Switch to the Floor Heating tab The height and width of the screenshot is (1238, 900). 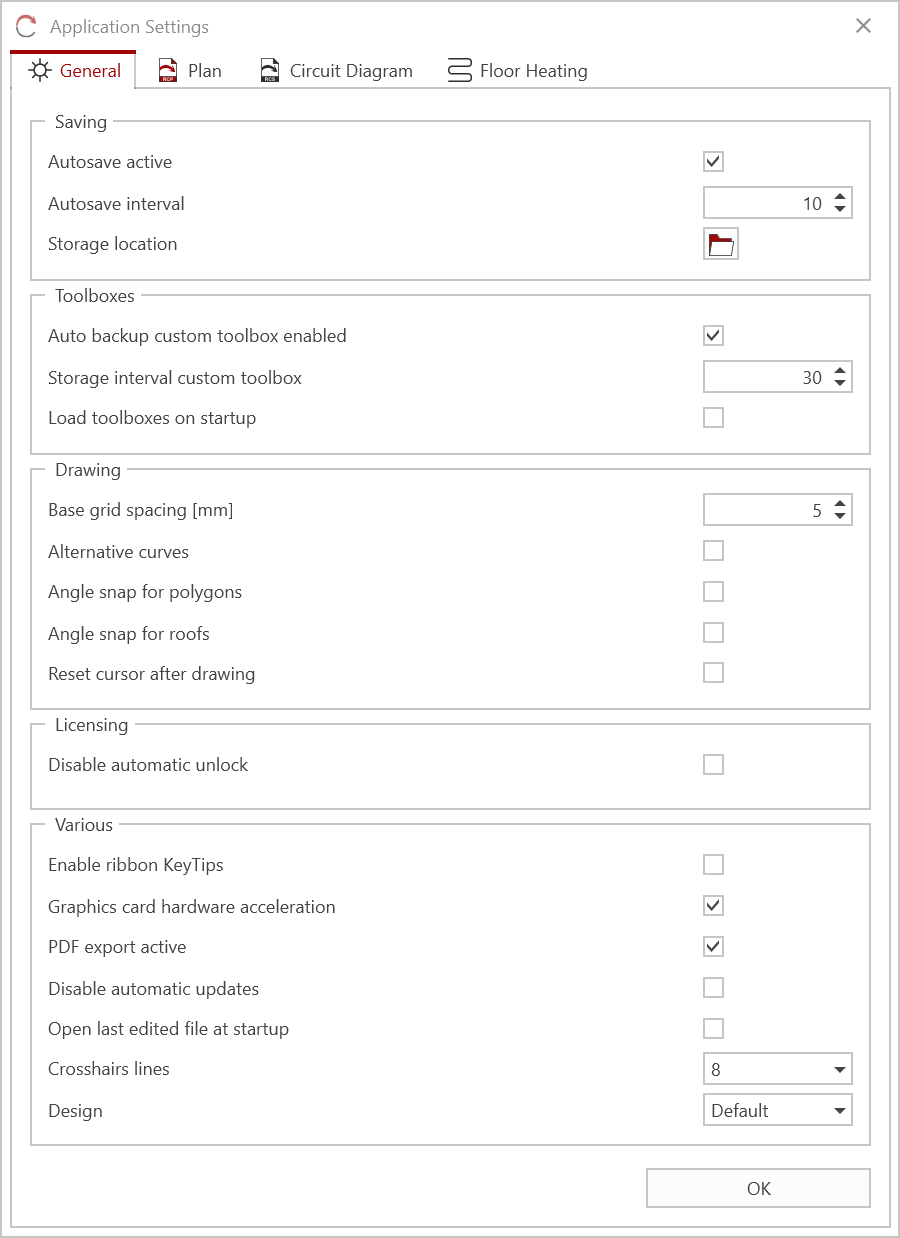(530, 70)
